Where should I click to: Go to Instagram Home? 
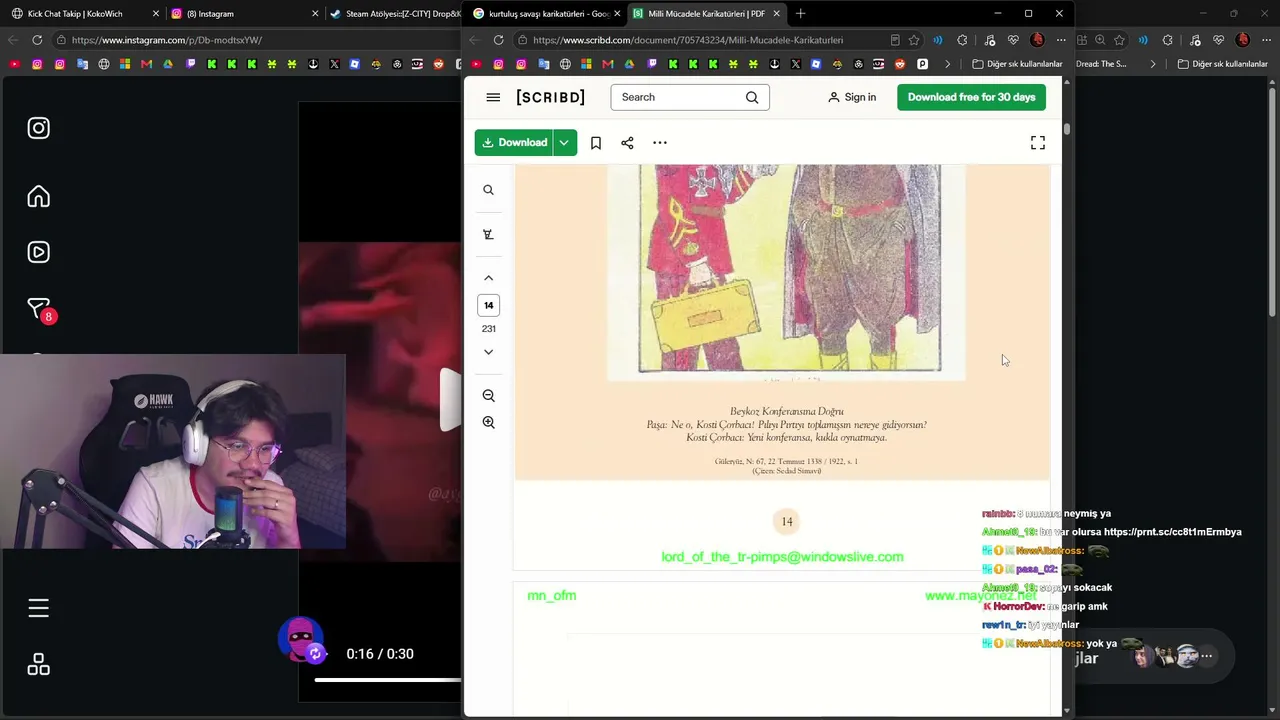38,196
